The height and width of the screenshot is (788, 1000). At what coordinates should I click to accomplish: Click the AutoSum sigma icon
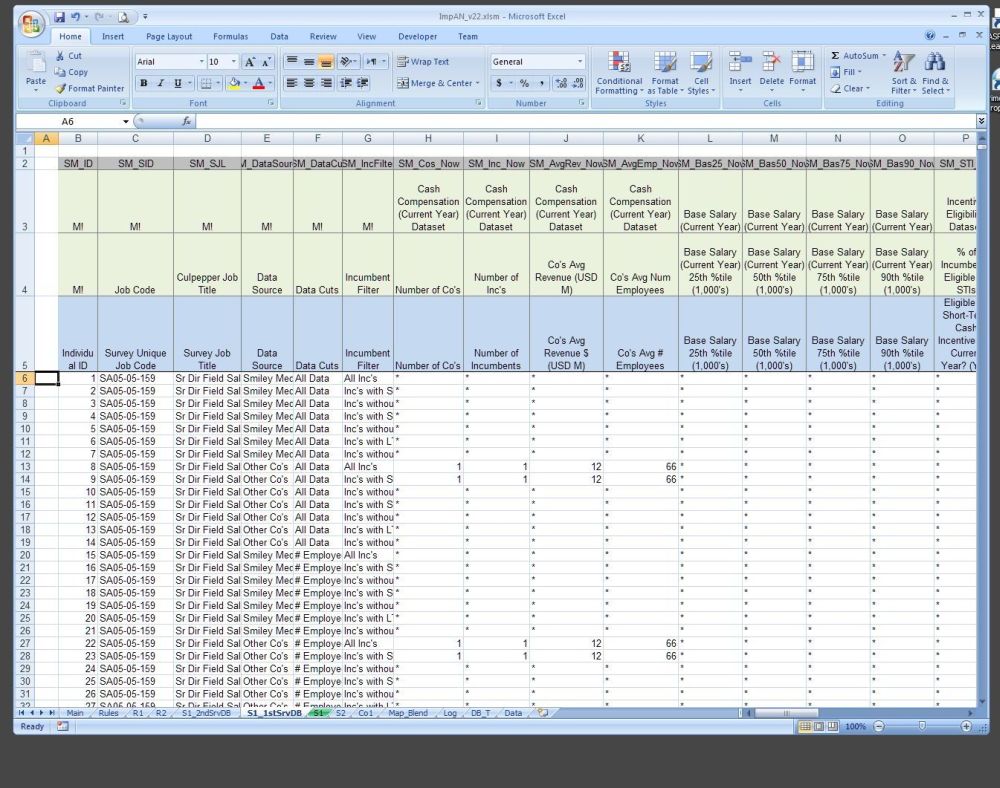click(x=836, y=56)
